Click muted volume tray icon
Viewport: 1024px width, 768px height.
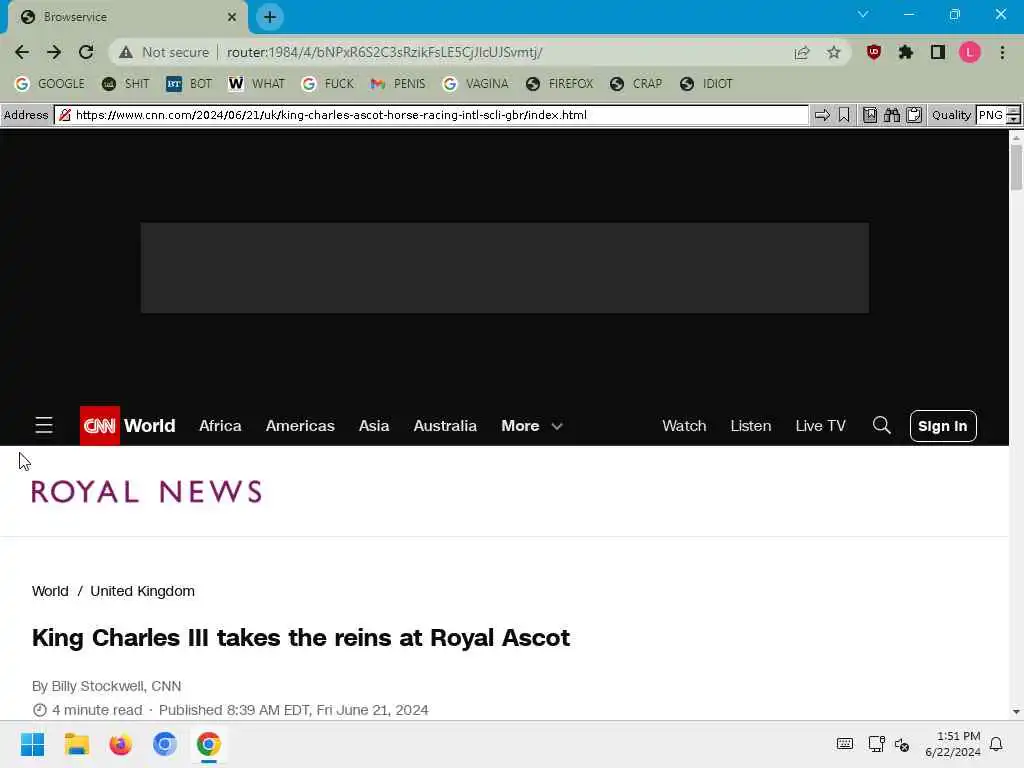pos(902,744)
